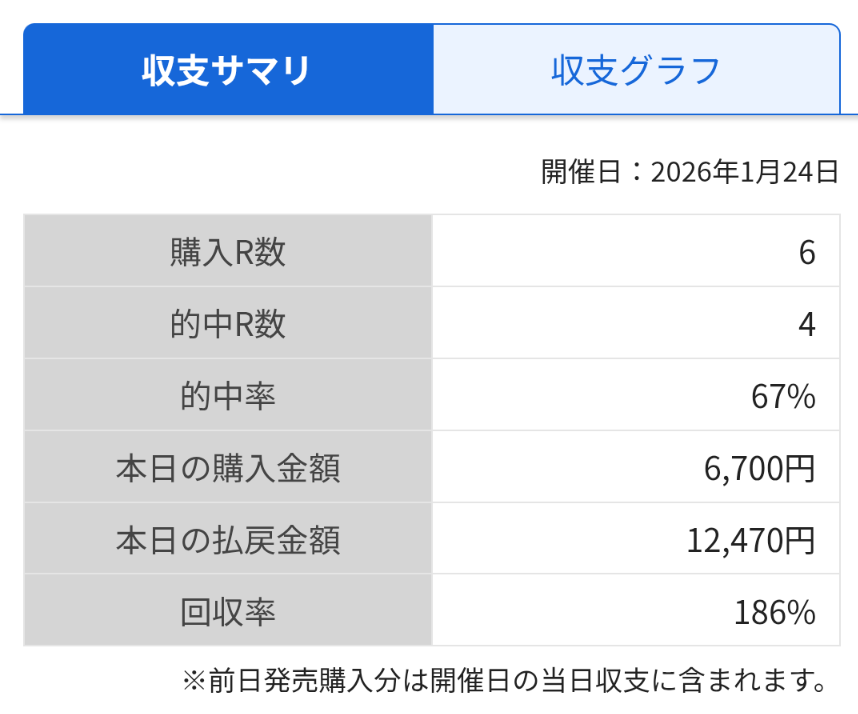Click the 的中R数 row label

(227, 322)
